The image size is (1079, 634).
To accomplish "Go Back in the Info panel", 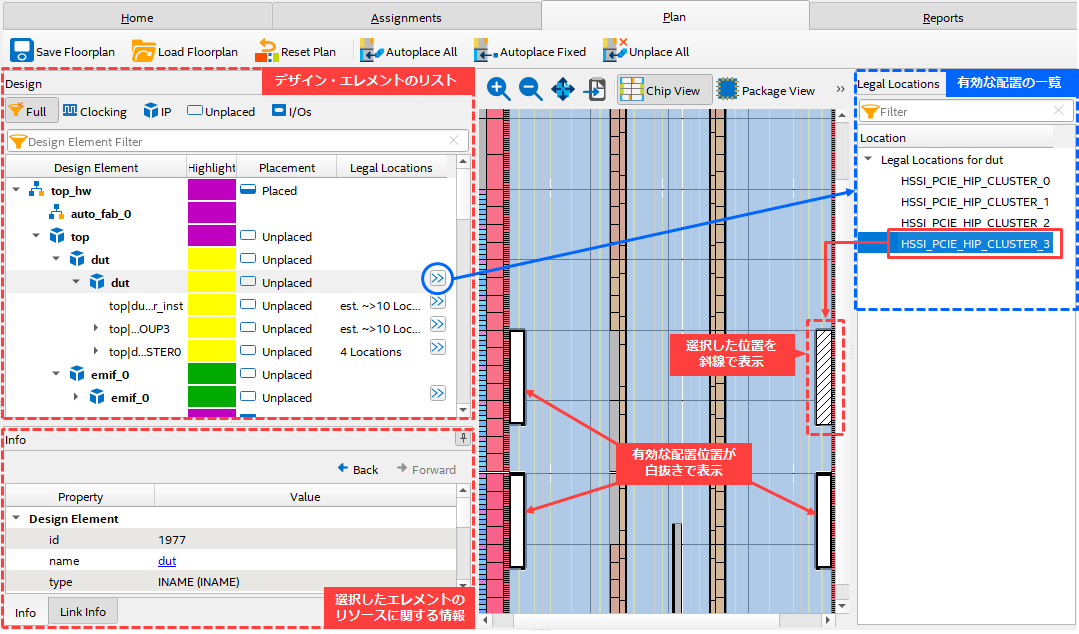I will coord(358,469).
